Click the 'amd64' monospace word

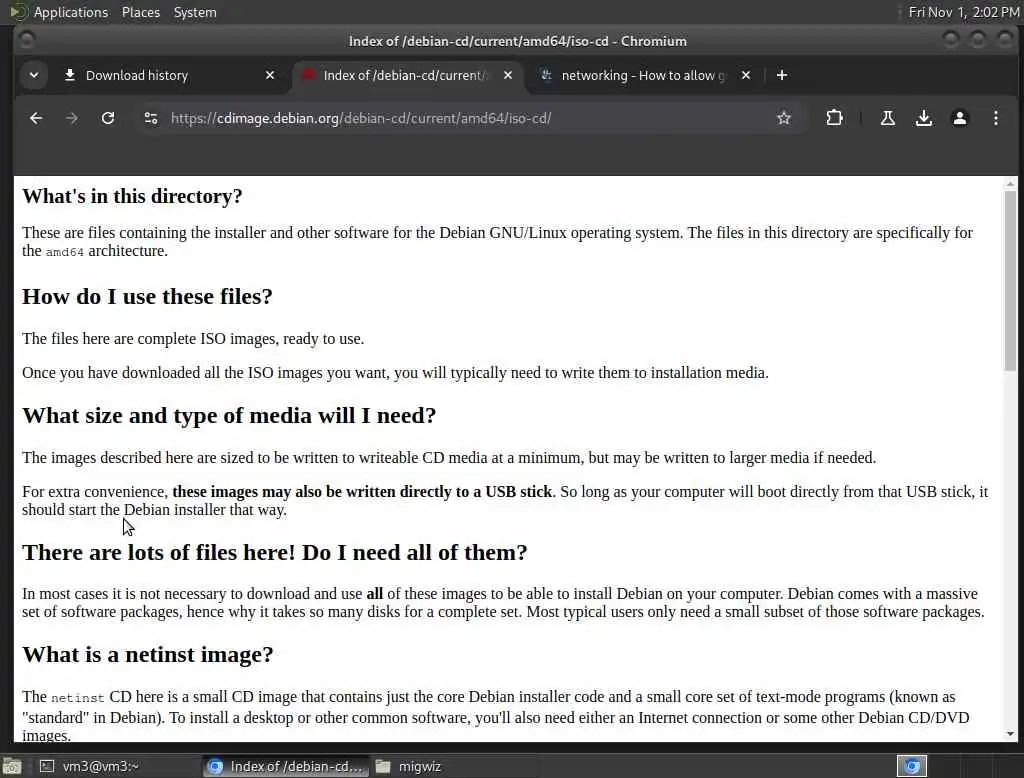[65, 252]
